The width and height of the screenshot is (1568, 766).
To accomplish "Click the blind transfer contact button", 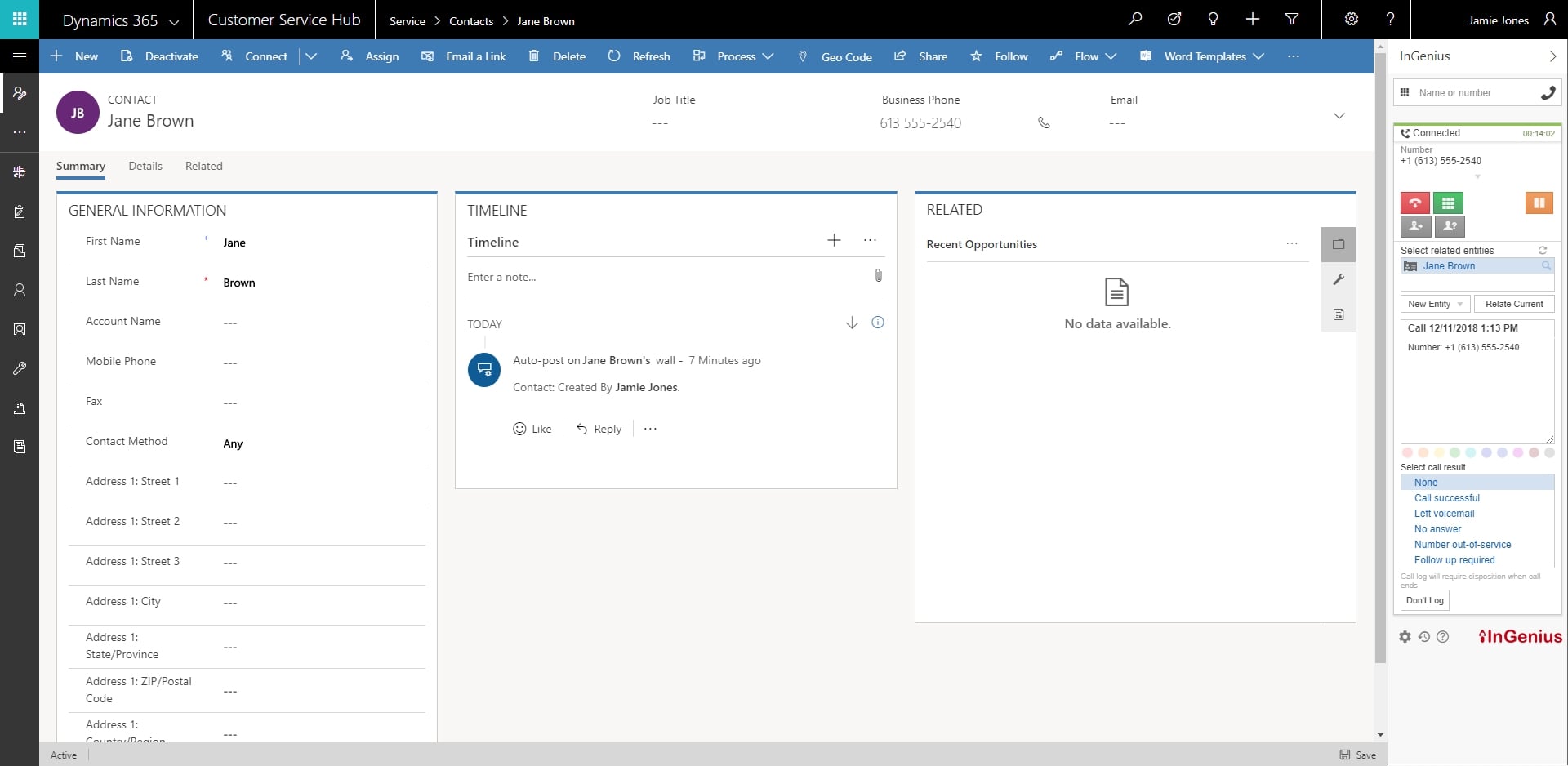I will (x=1415, y=226).
